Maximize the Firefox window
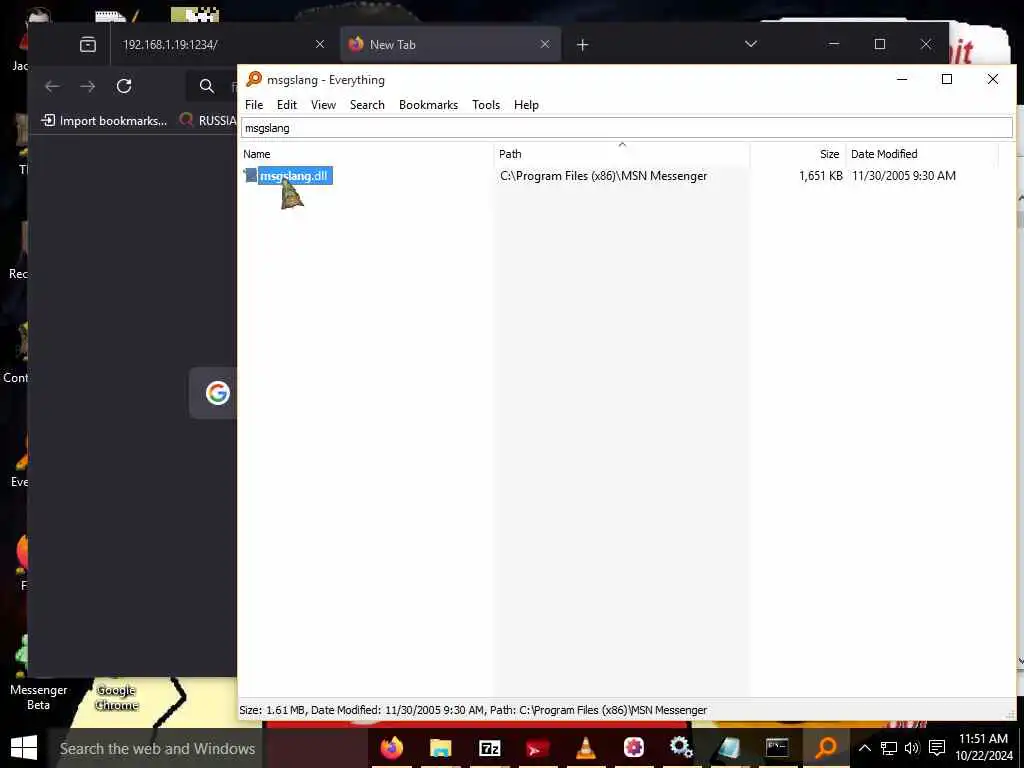Viewport: 1024px width, 768px height. pos(880,44)
